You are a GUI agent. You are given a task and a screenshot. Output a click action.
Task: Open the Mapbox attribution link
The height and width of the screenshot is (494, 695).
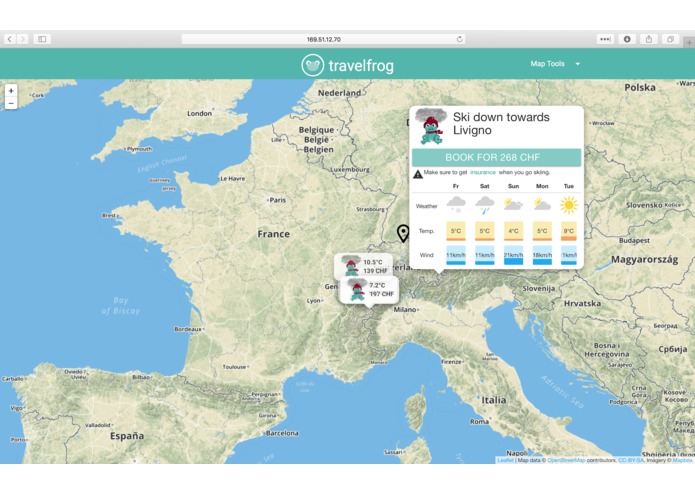pyautogui.click(x=682, y=460)
